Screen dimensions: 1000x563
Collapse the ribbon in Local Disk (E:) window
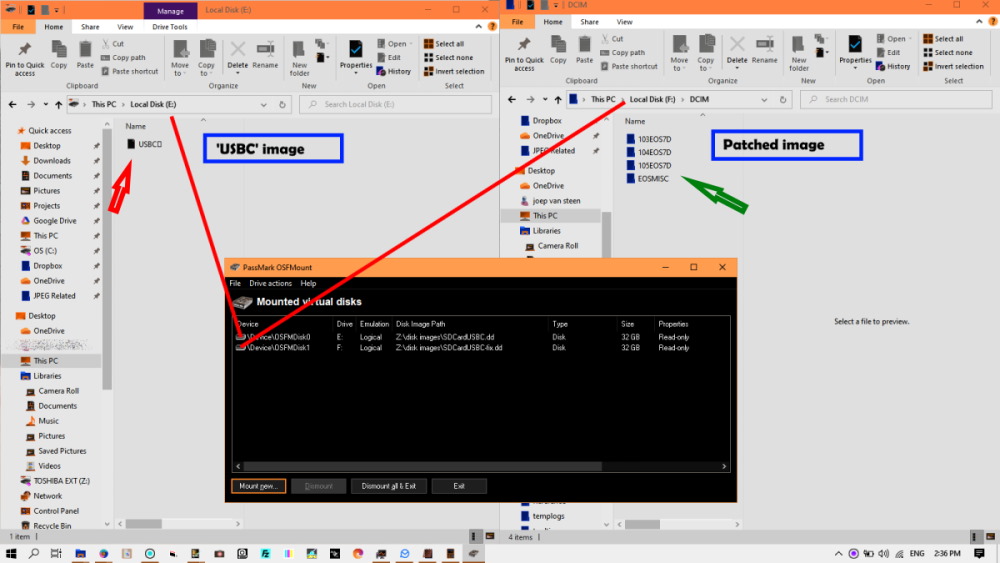point(478,27)
